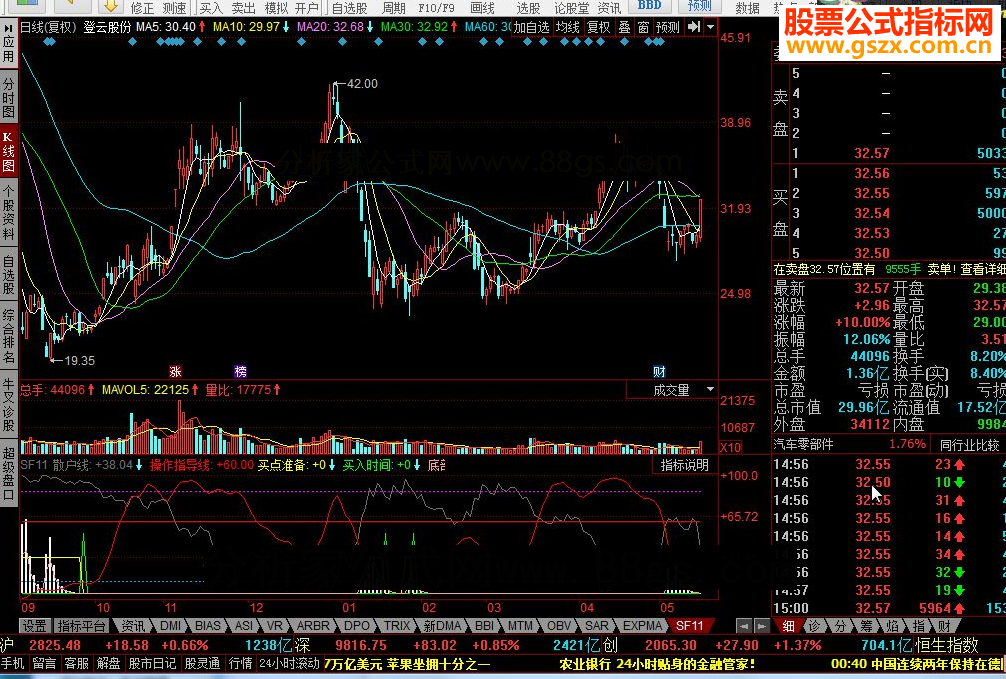Click 同行业比较 link
The height and width of the screenshot is (679, 1006).
(x=969, y=445)
